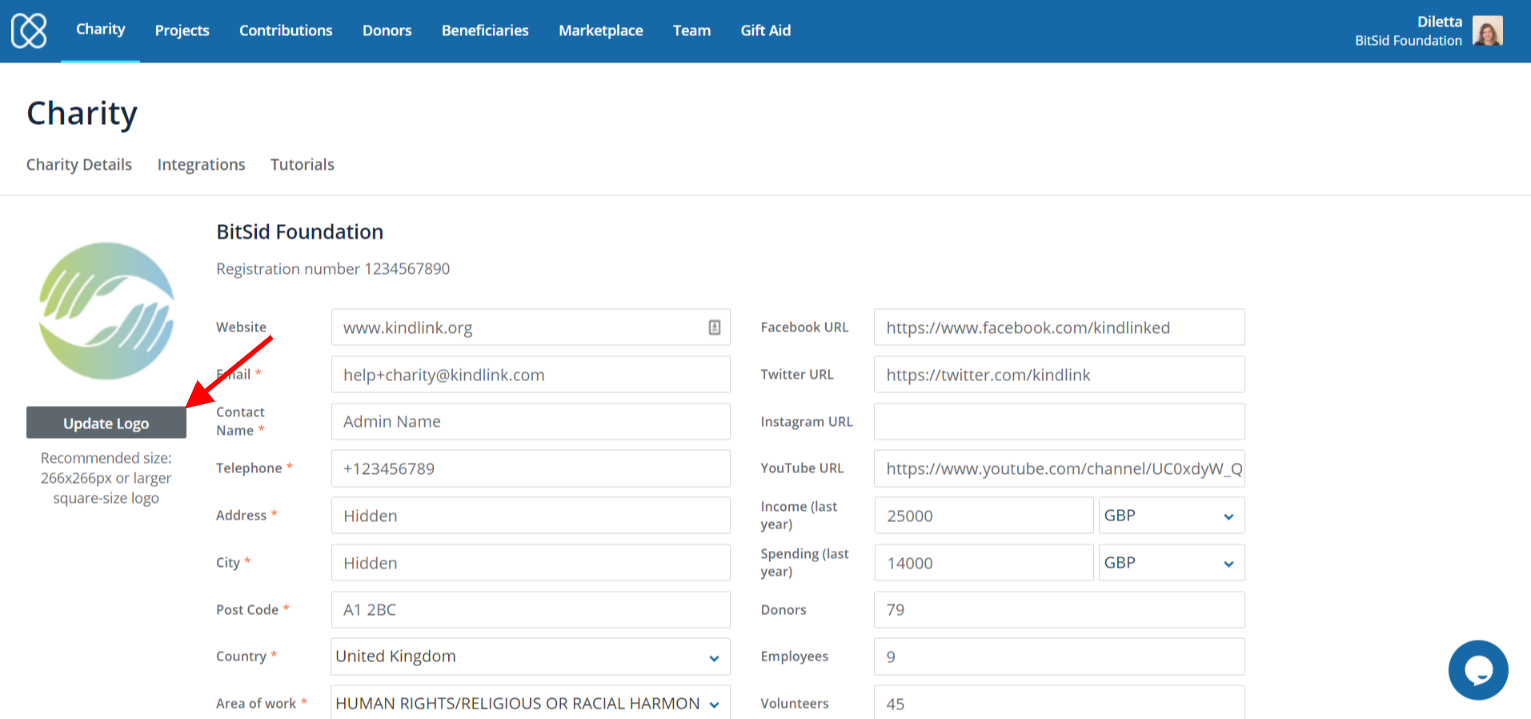
Task: Open the Donors tab
Action: 387,31
